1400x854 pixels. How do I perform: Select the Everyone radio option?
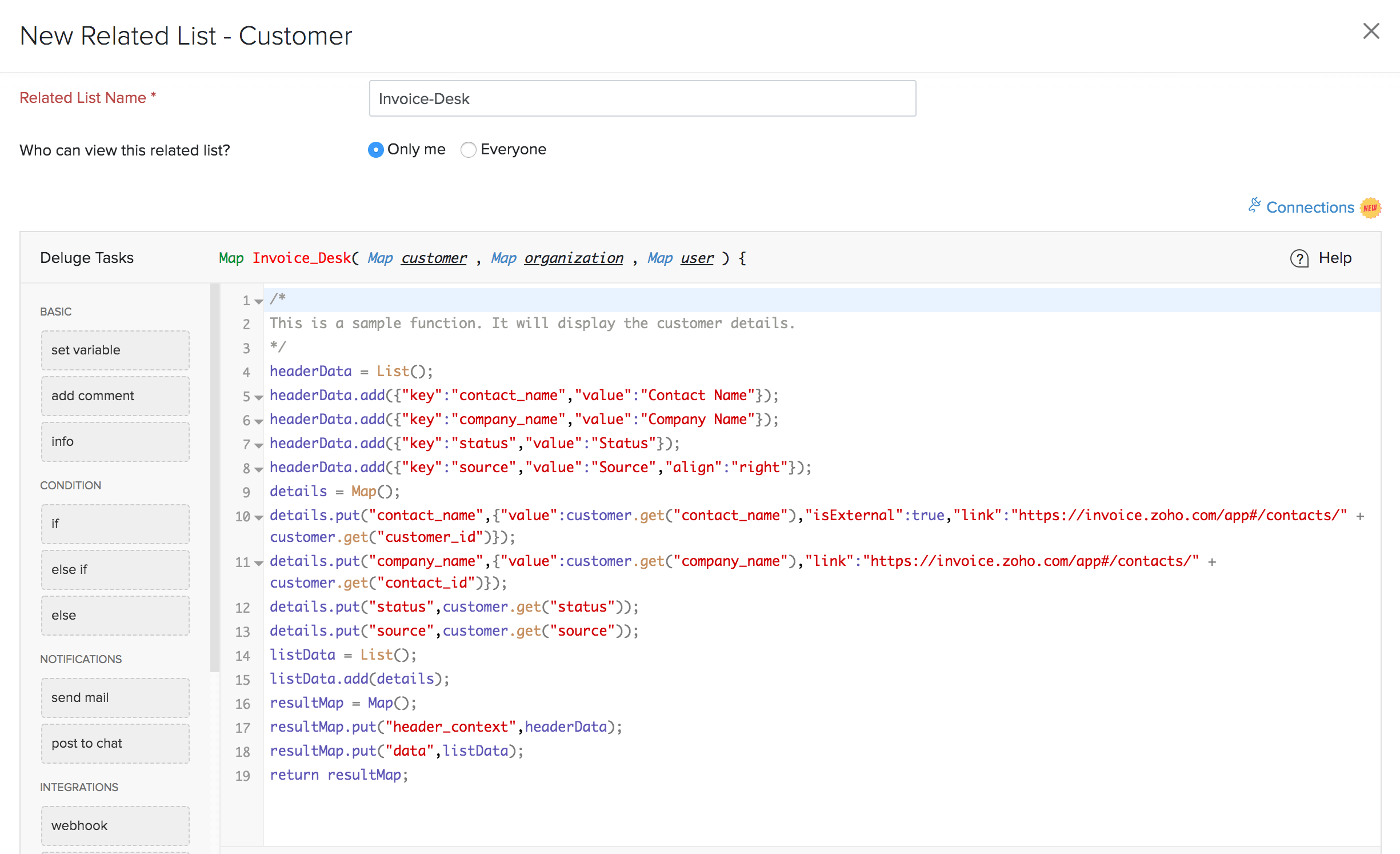(468, 150)
